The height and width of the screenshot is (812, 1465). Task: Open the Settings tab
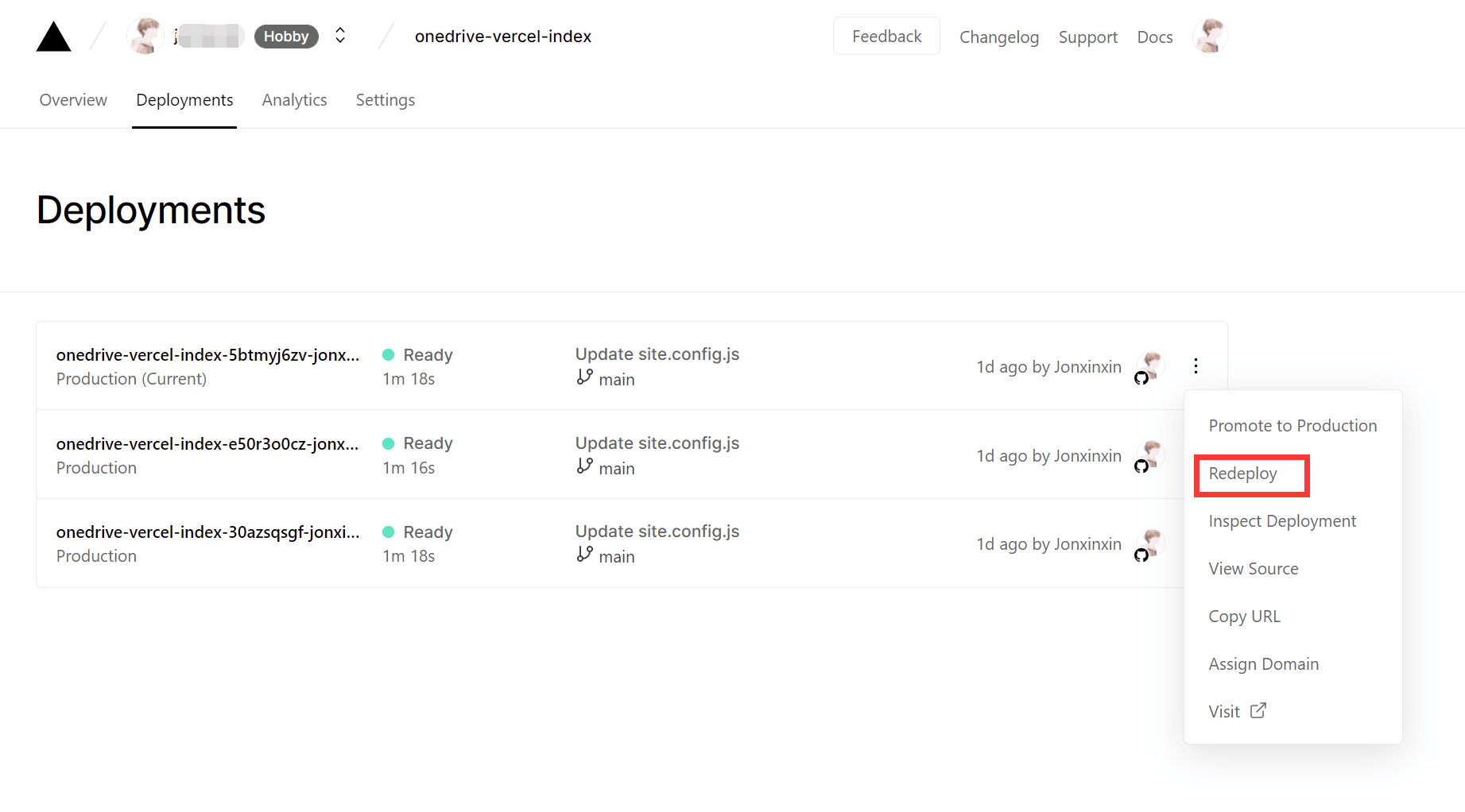386,100
